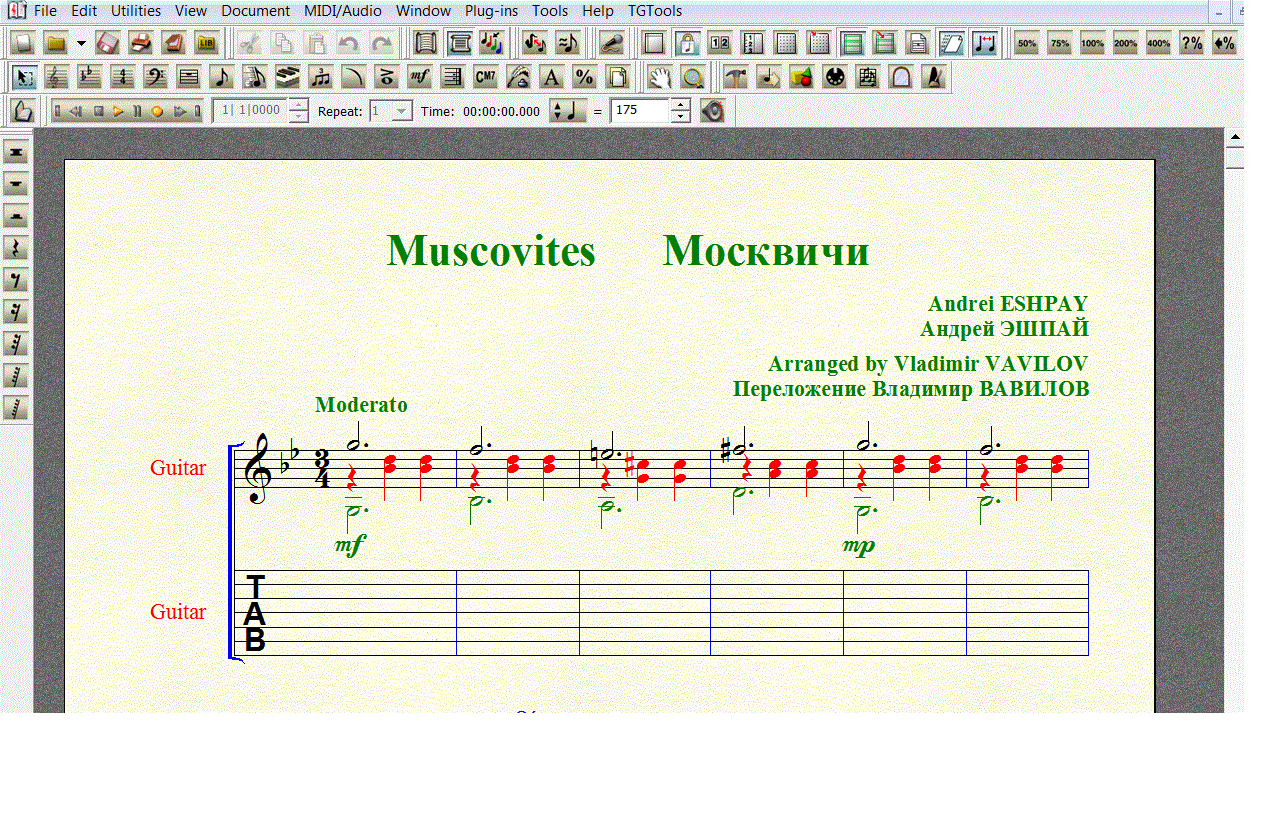1274x813 pixels.
Task: Toggle the padlock layout icon
Action: [686, 43]
